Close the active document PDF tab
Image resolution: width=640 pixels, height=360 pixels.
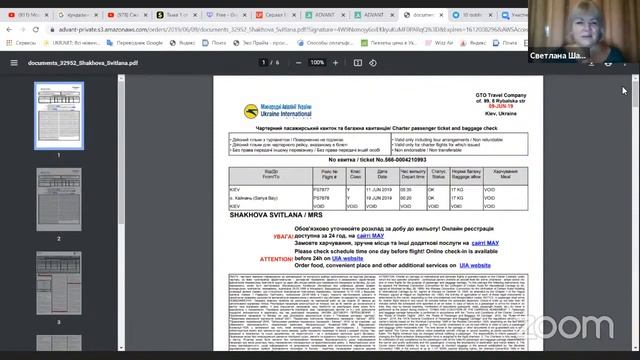[x=441, y=15]
